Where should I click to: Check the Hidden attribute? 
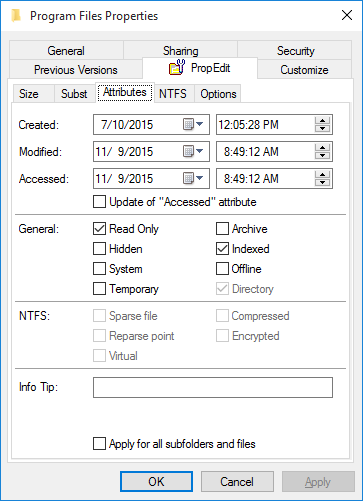click(99, 249)
